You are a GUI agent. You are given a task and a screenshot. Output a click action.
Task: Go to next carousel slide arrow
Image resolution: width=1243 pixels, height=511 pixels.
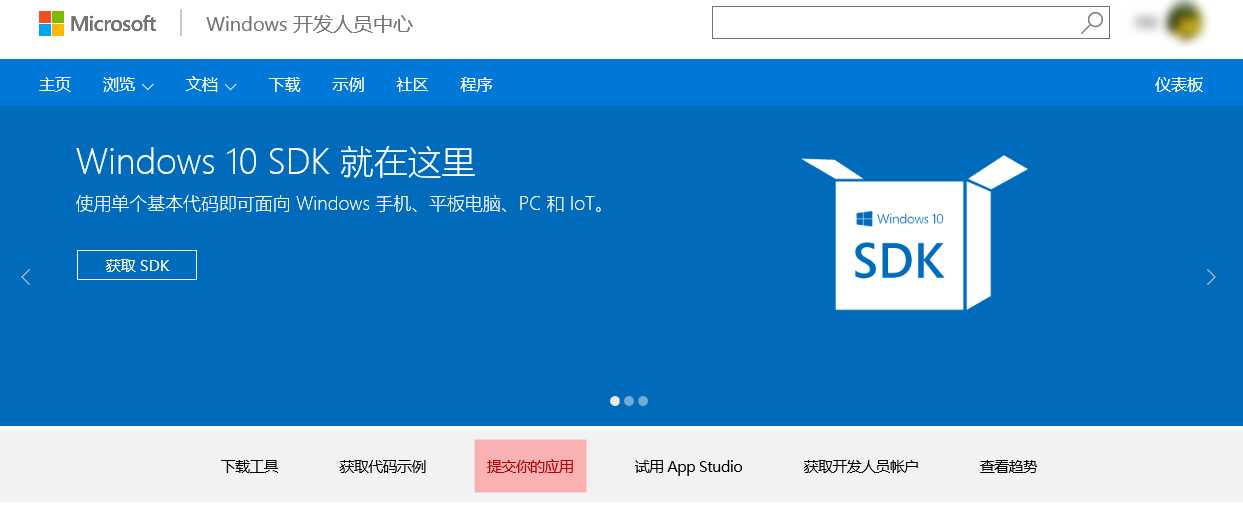click(x=1211, y=277)
